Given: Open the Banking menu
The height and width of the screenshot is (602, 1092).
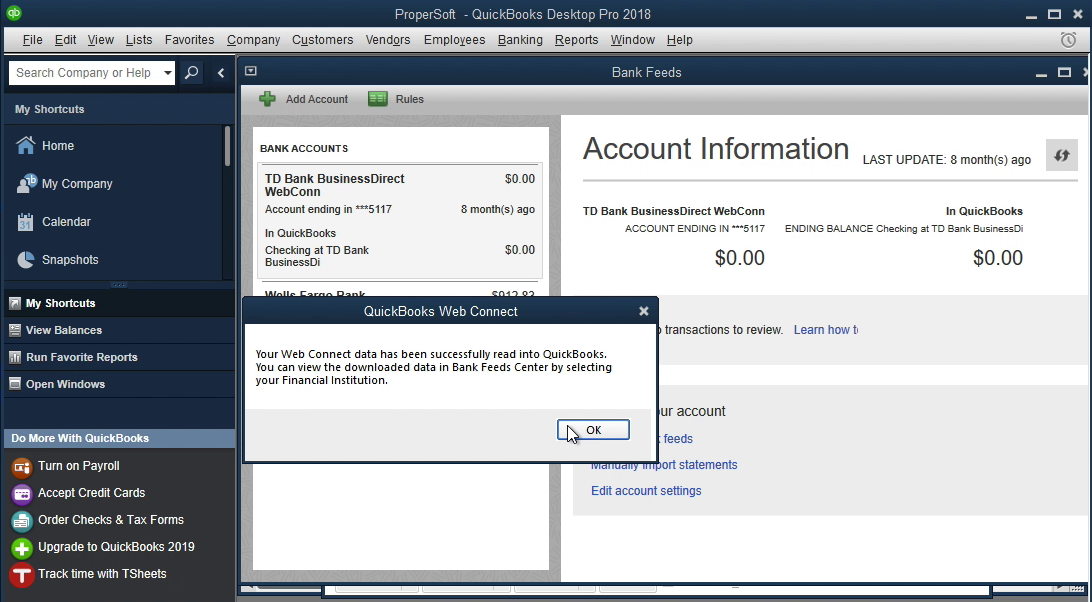Looking at the screenshot, I should coord(520,40).
